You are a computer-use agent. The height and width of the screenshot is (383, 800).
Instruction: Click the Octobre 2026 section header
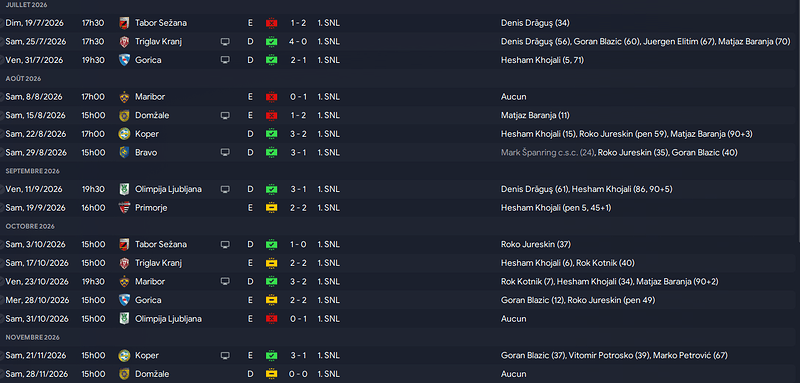pyautogui.click(x=30, y=226)
